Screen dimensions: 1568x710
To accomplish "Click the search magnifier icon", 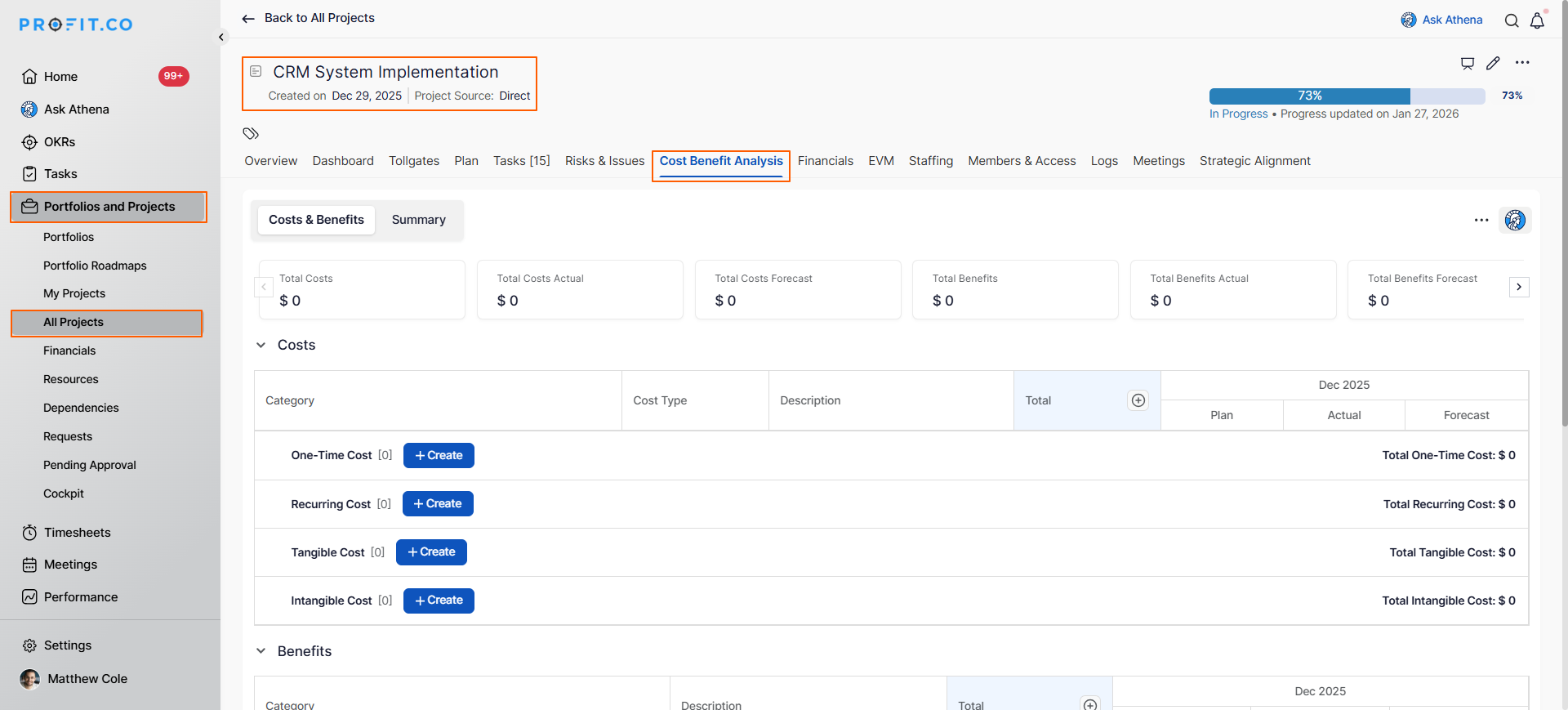I will point(1512,20).
